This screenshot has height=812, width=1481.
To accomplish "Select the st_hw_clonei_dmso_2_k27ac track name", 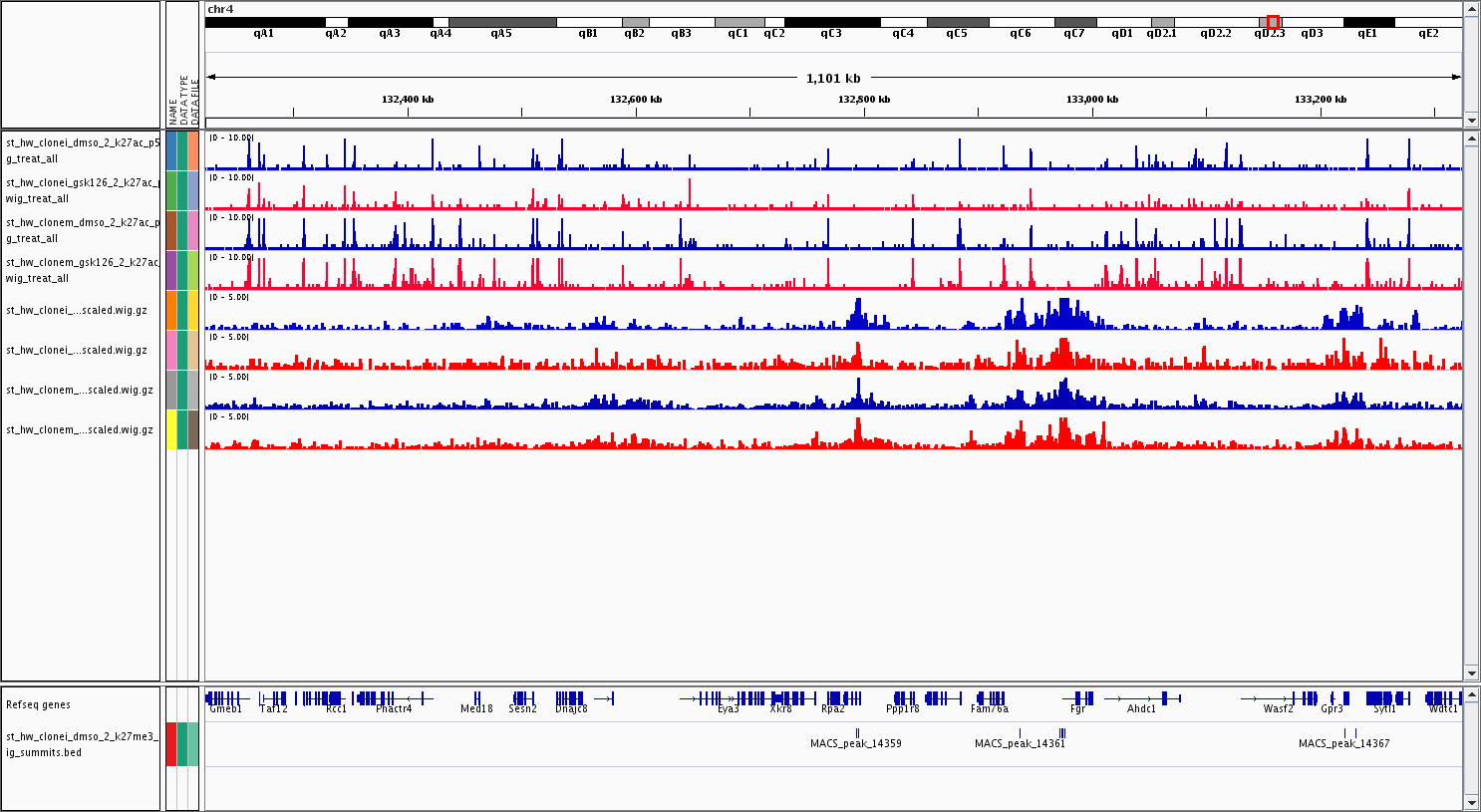I will [x=82, y=150].
